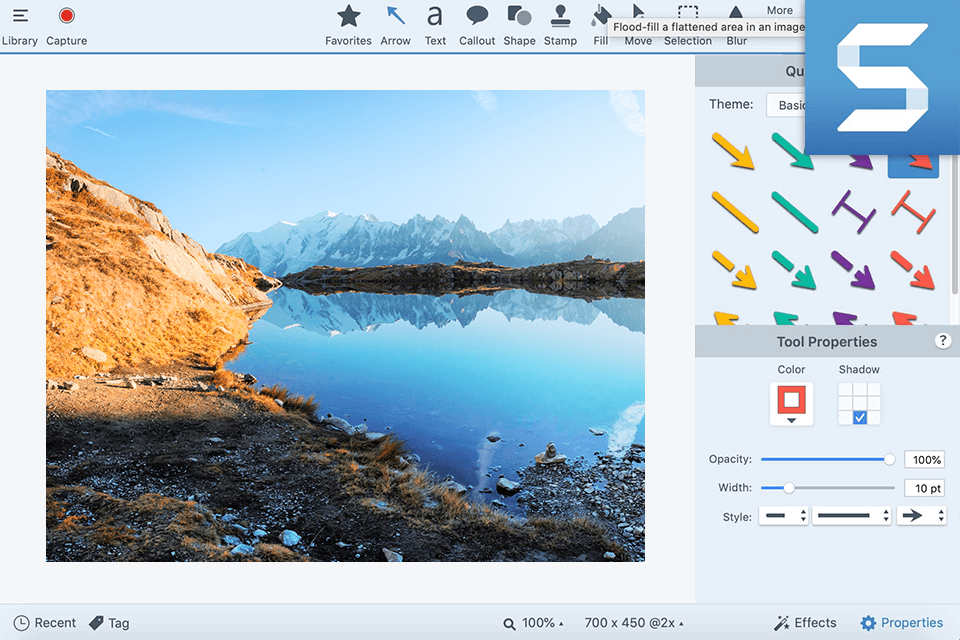
Task: Open the arrowhead Style dropdown
Action: [920, 516]
